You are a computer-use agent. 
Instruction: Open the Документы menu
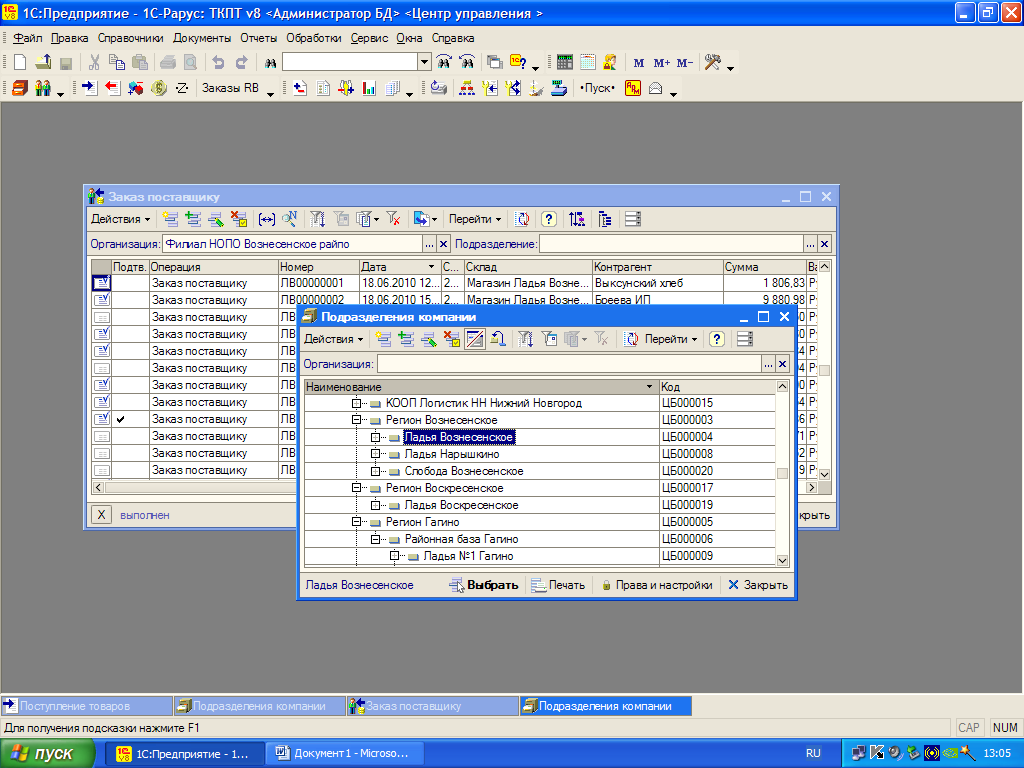pyautogui.click(x=202, y=38)
